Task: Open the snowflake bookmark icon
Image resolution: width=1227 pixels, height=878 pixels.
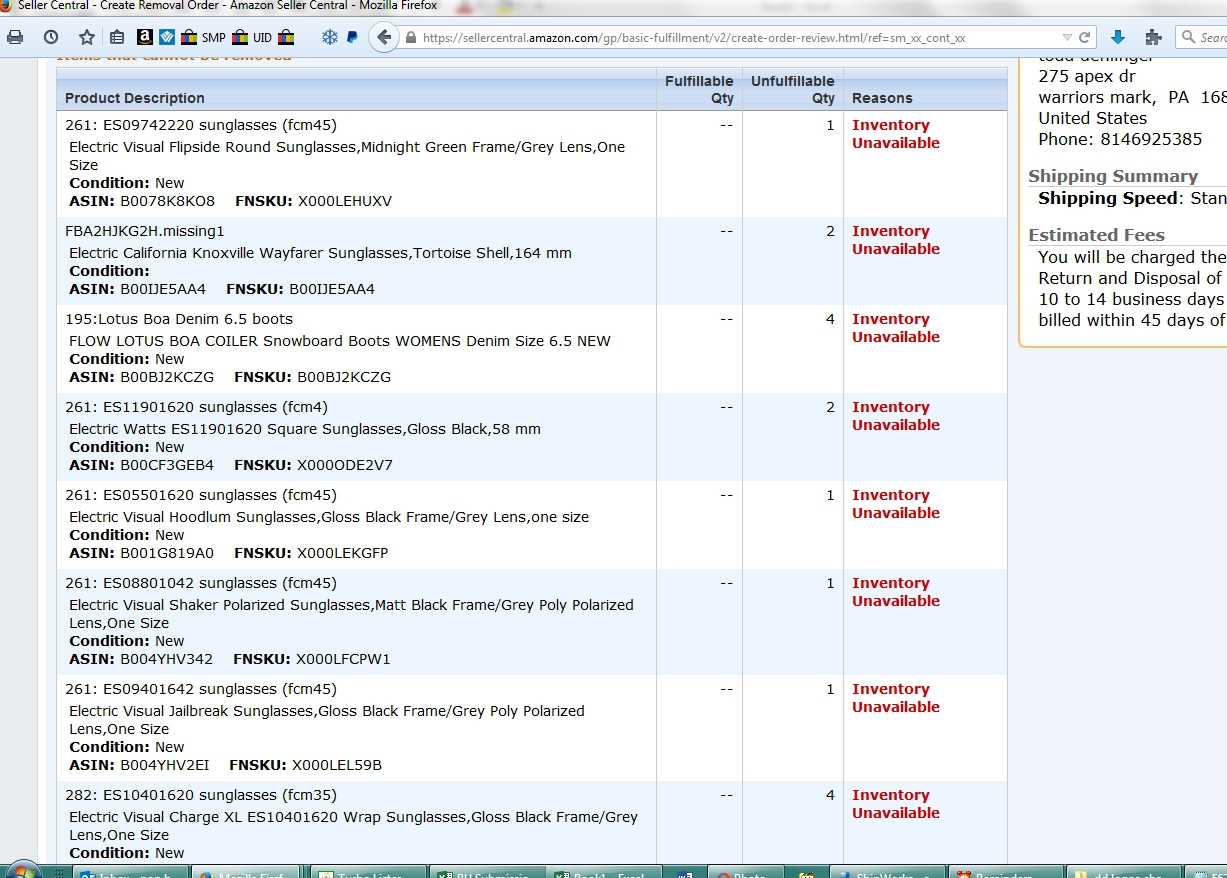Action: click(329, 38)
